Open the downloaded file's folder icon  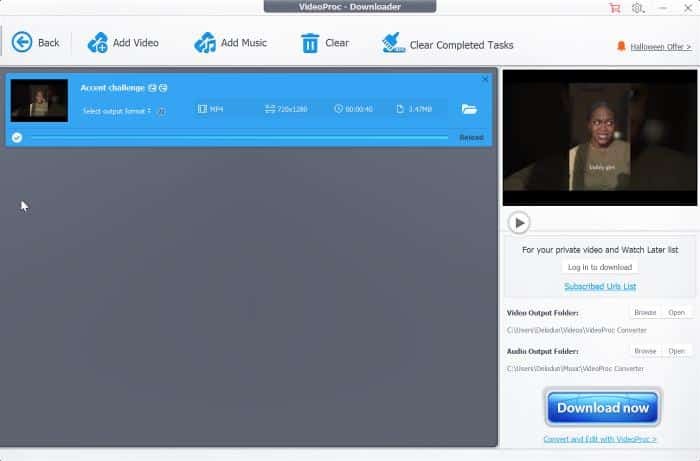pos(469,109)
